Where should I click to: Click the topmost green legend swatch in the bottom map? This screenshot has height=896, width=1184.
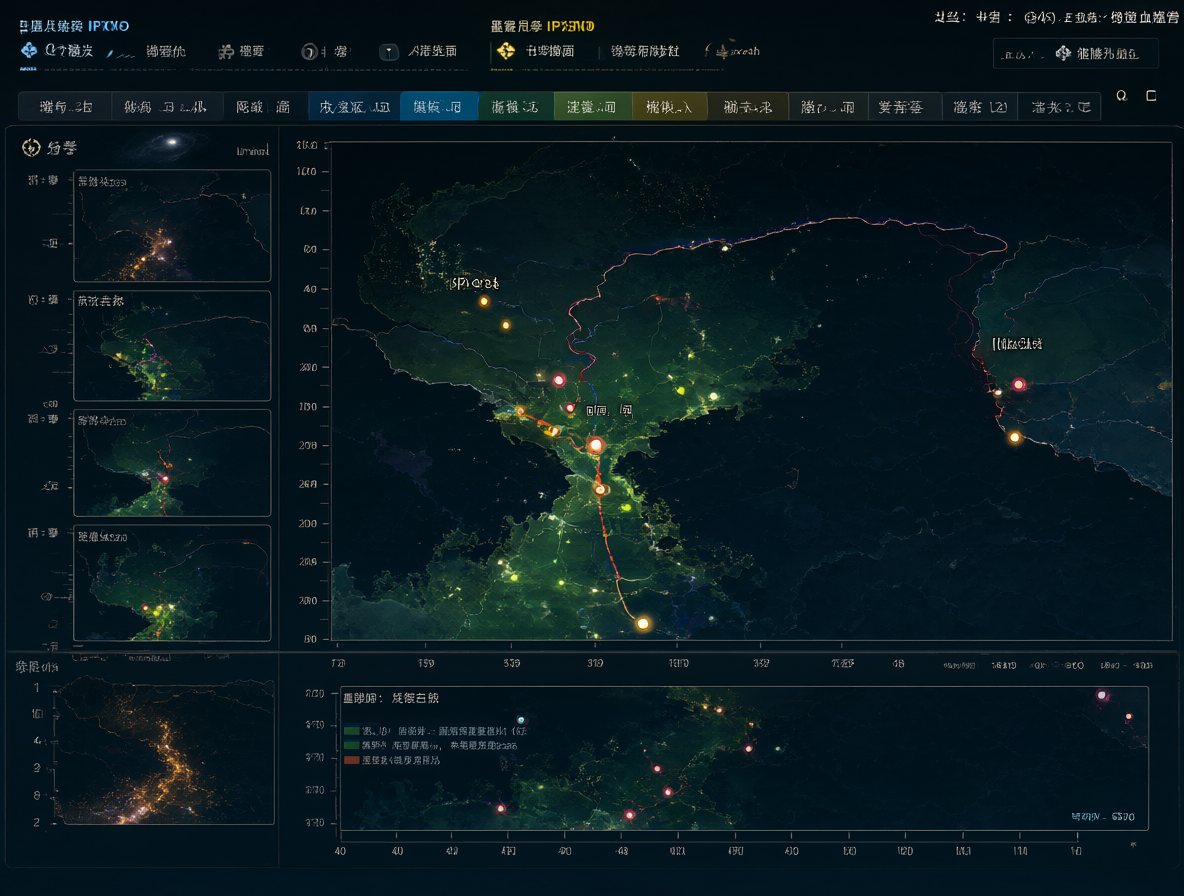[x=351, y=731]
